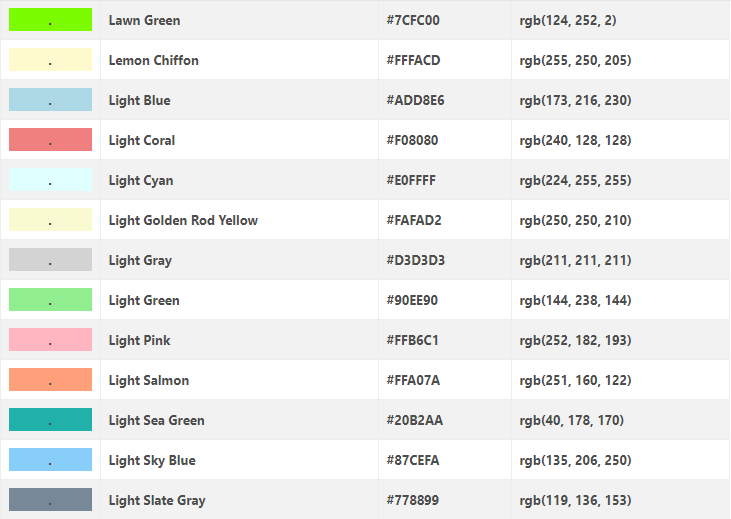Click the Light Green swatch
Viewport: 731px width, 519px height.
tap(50, 300)
